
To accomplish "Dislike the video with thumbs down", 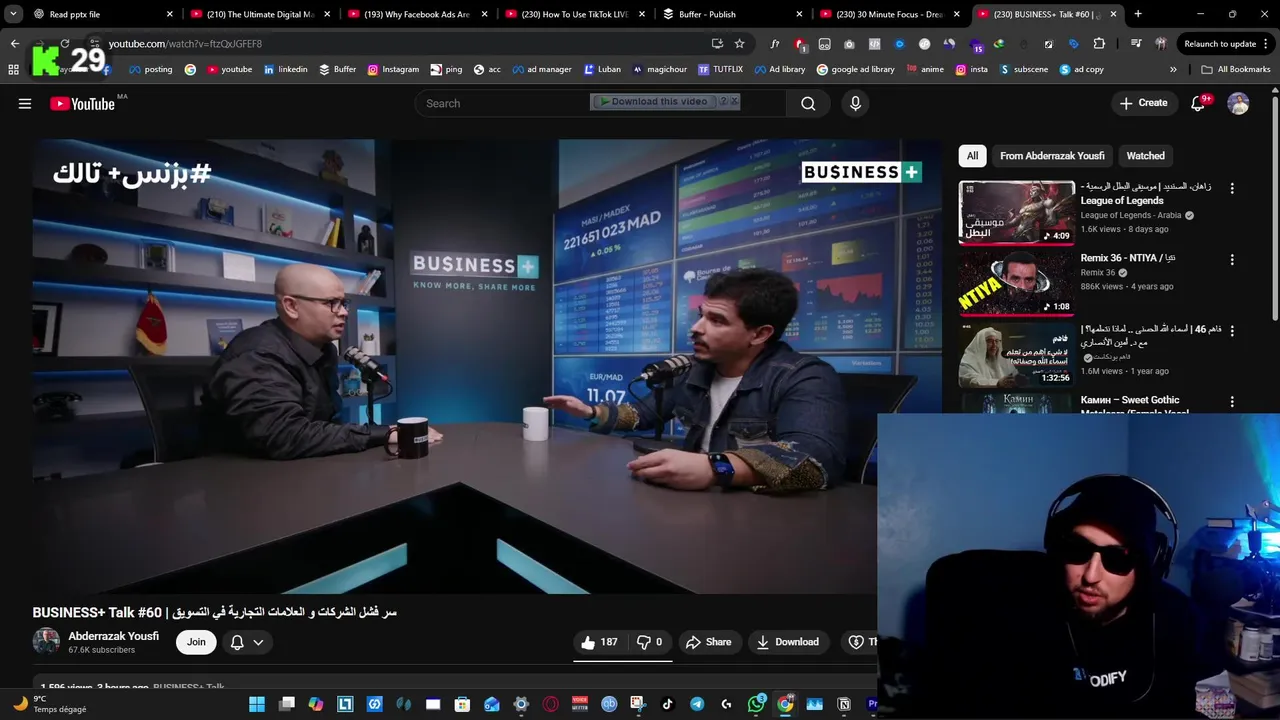I will 649,642.
